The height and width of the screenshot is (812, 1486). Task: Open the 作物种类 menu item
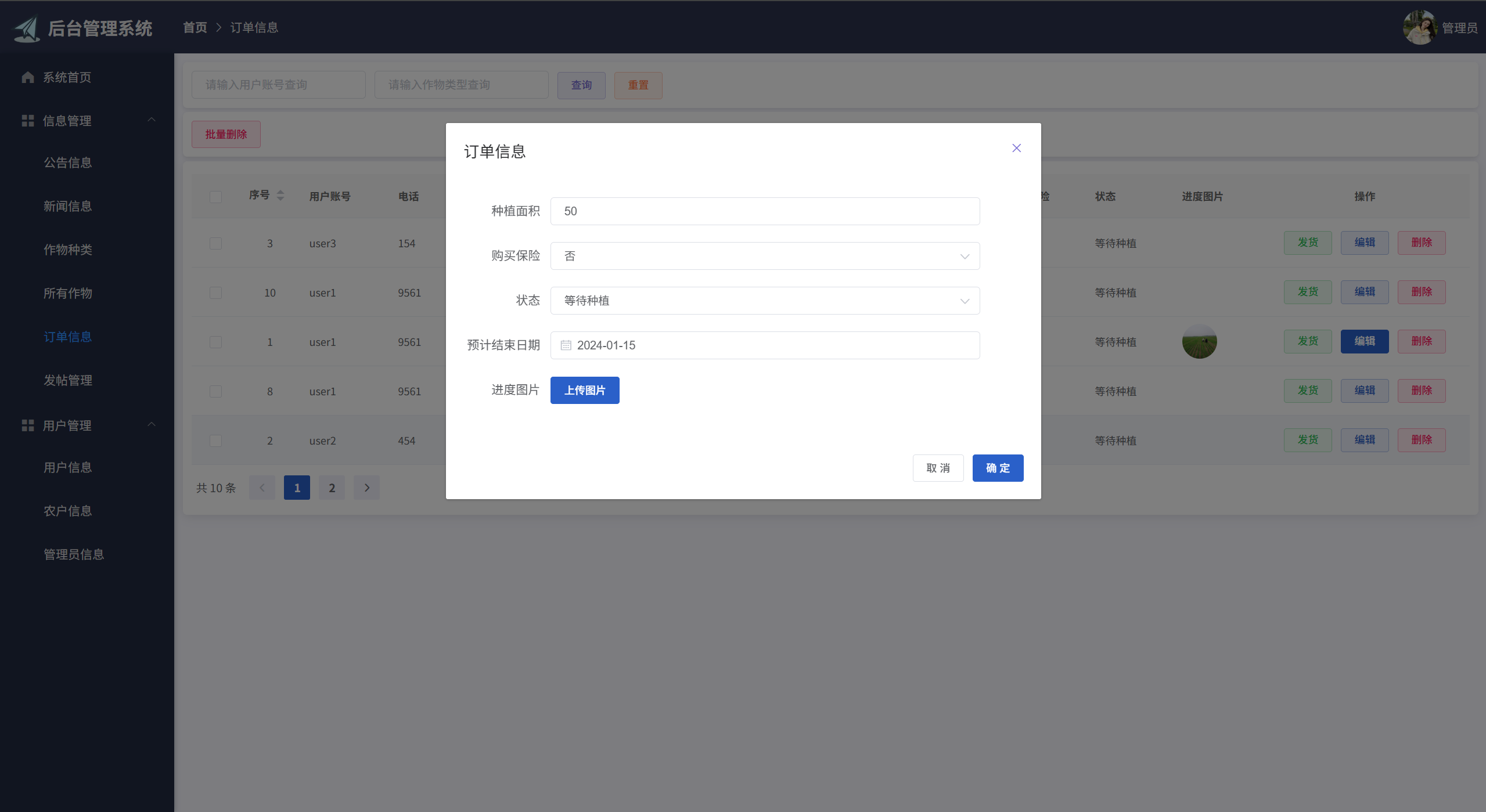68,250
